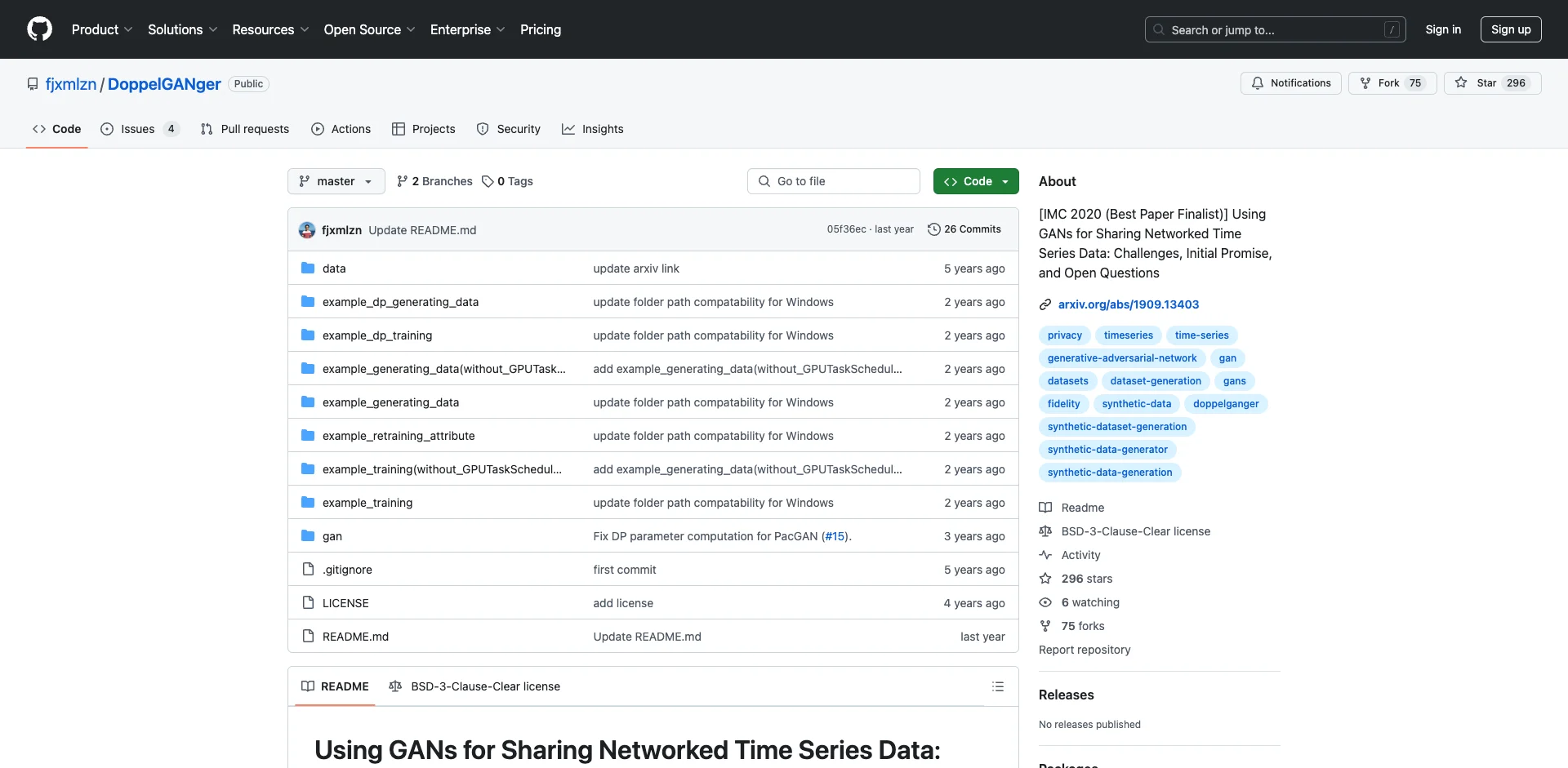Open the master branch dropdown
Viewport: 1568px width, 768px height.
[336, 181]
